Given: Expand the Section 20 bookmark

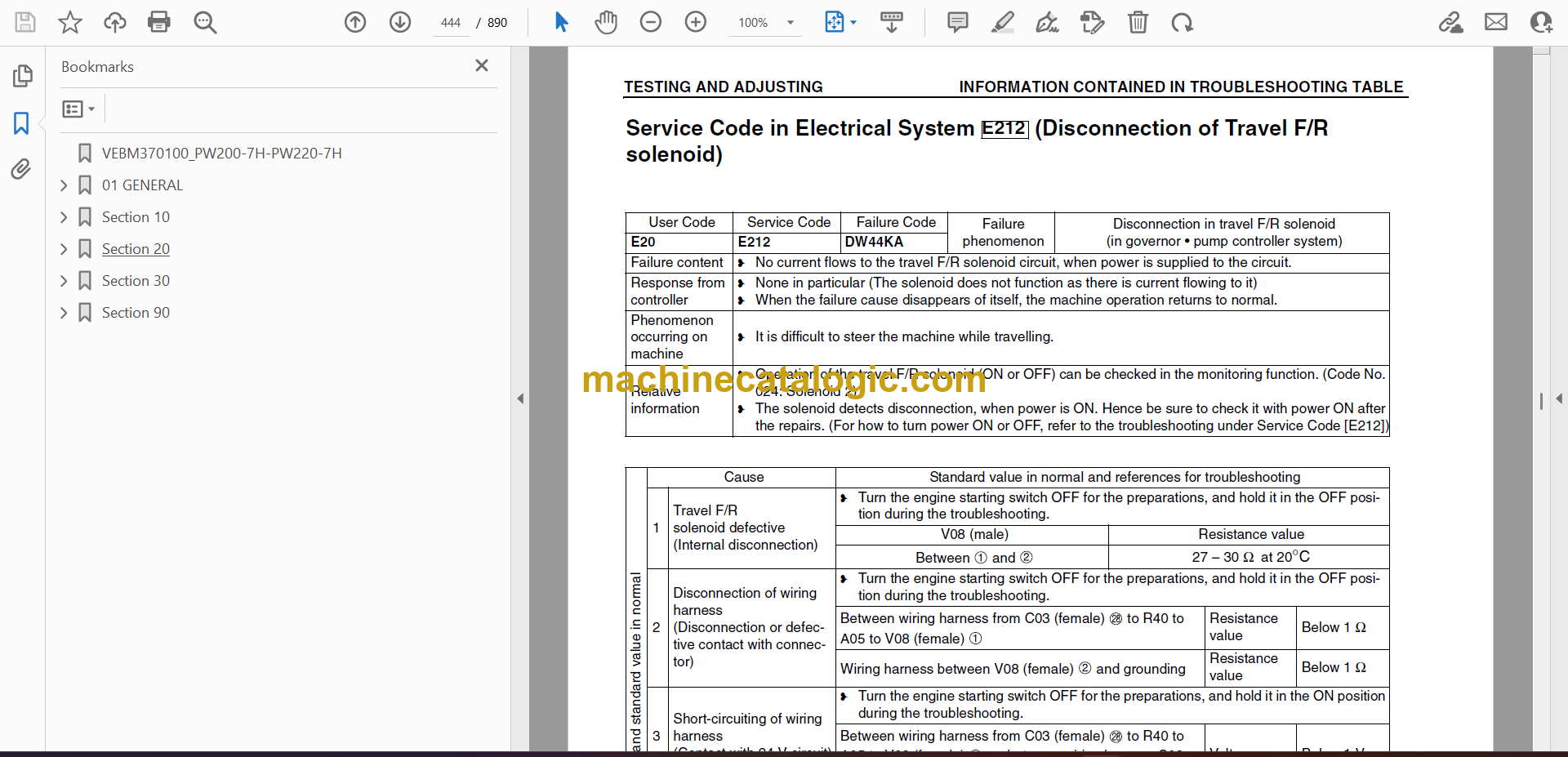Looking at the screenshot, I should [x=64, y=249].
